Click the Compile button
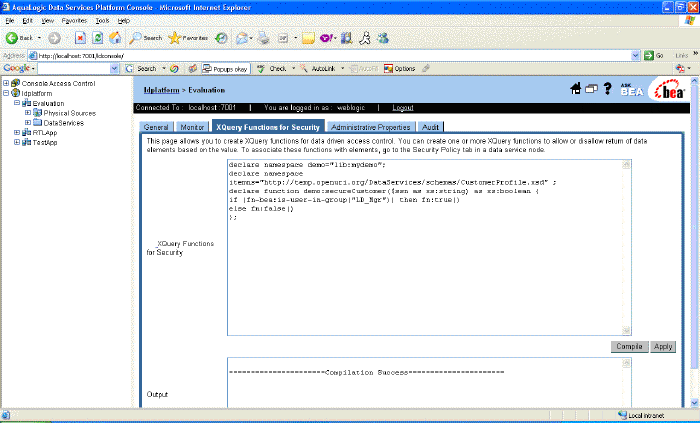This screenshot has height=423, width=700. pos(629,346)
